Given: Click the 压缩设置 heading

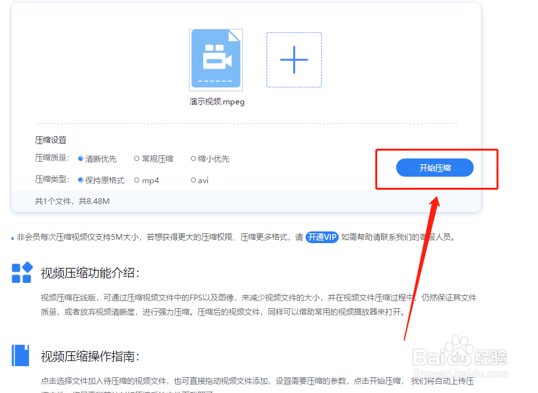Looking at the screenshot, I should [50, 140].
